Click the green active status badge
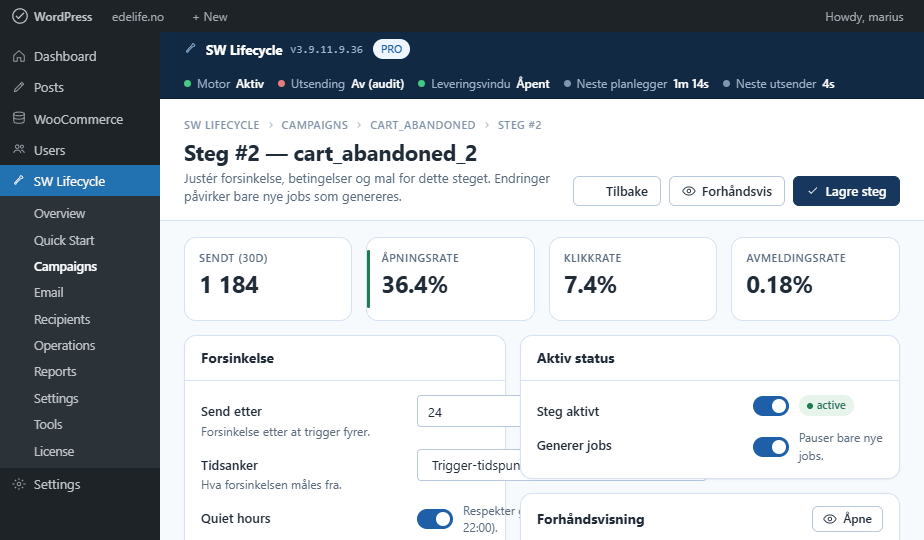924x540 pixels. click(826, 406)
